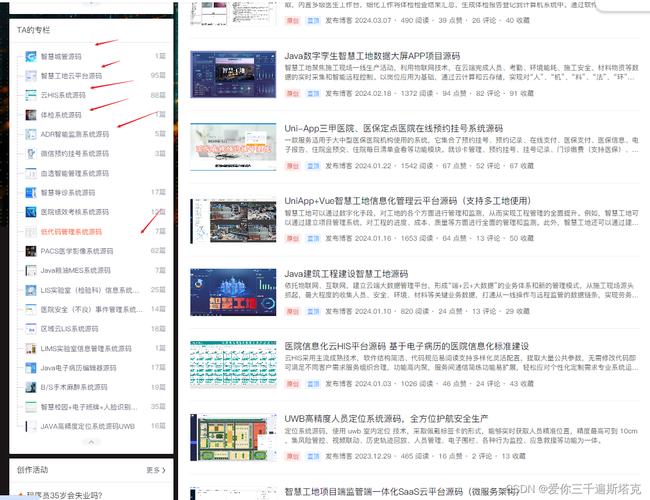This screenshot has height=500, width=650.
Task: Open the JAVA高精度定位系统源码UWB column icon
Action: pyautogui.click(x=31, y=426)
